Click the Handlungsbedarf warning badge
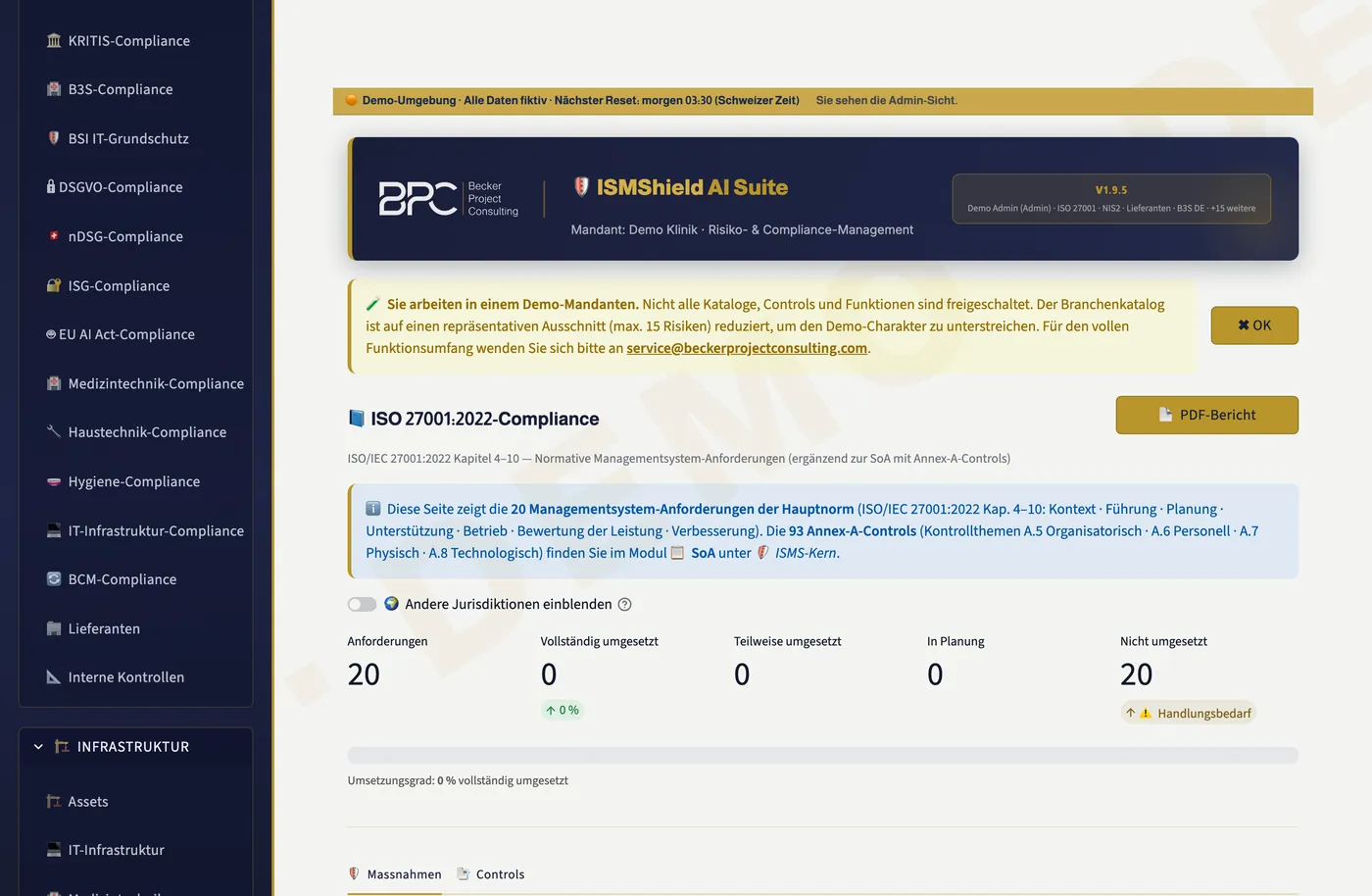Viewport: 1372px width, 896px height. point(1188,713)
